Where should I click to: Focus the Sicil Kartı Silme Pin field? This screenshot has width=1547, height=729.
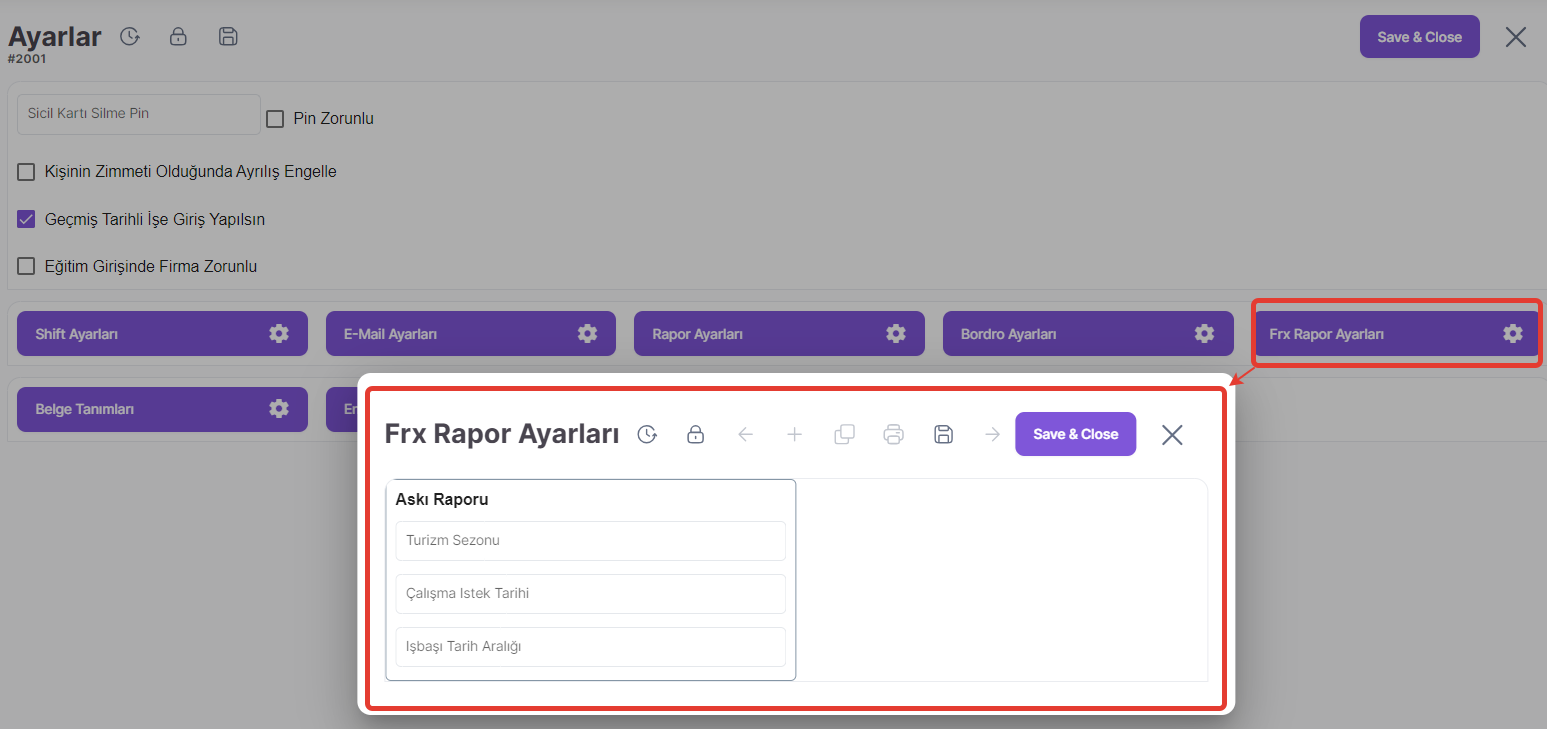pyautogui.click(x=139, y=114)
